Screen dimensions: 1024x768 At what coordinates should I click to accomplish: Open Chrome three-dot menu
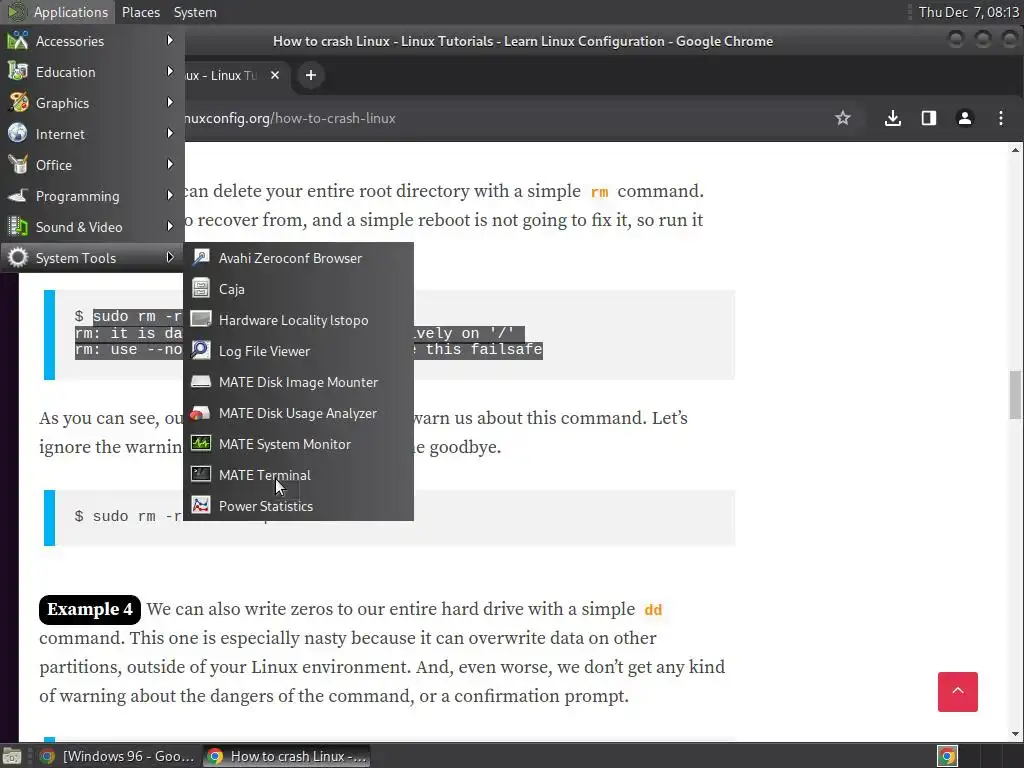pyautogui.click(x=1000, y=118)
